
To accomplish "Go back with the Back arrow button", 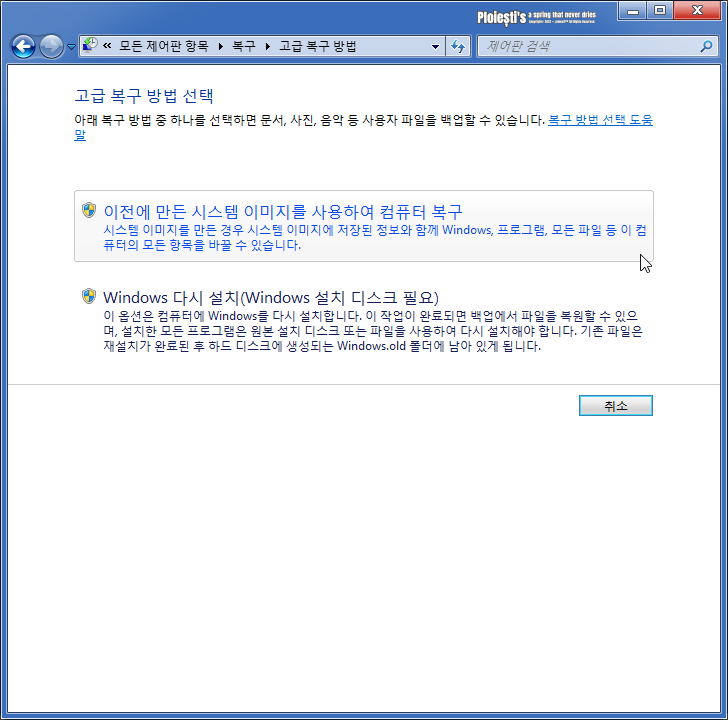I will click(x=23, y=46).
